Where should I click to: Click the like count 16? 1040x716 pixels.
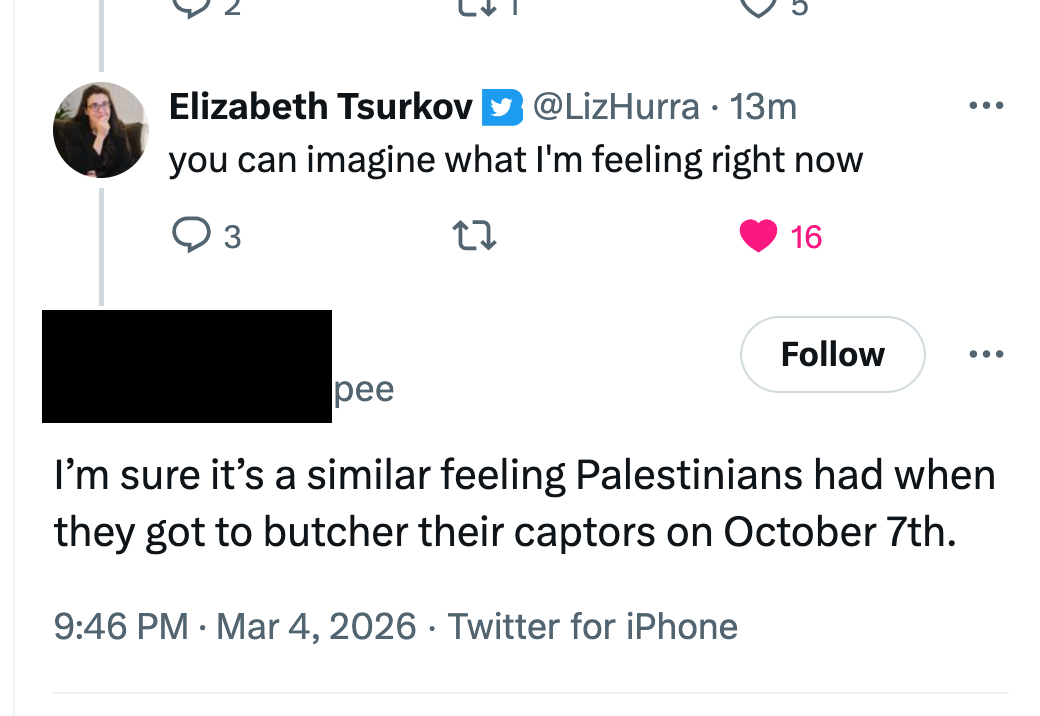(805, 237)
